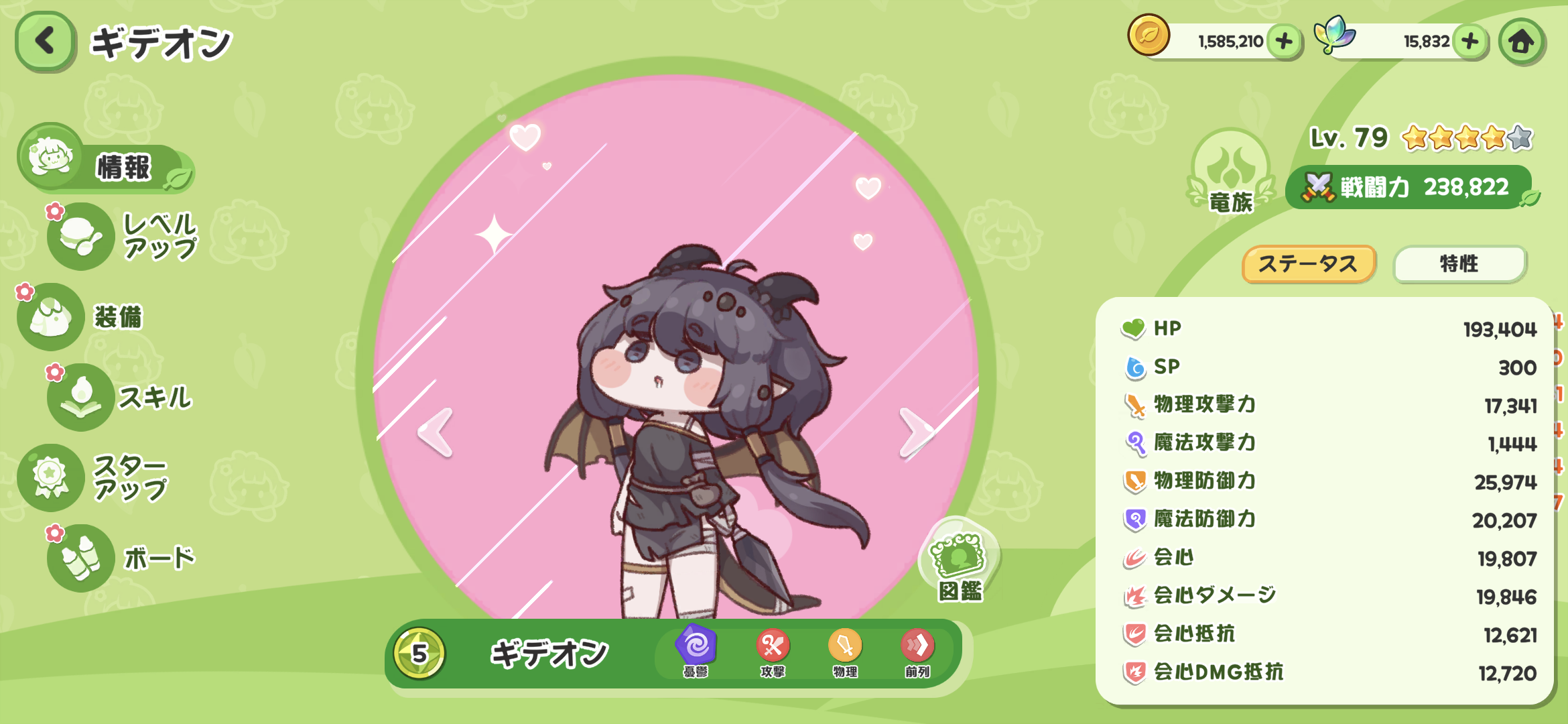Go back using the arrow button
Viewport: 1568px width, 724px height.
click(x=45, y=42)
